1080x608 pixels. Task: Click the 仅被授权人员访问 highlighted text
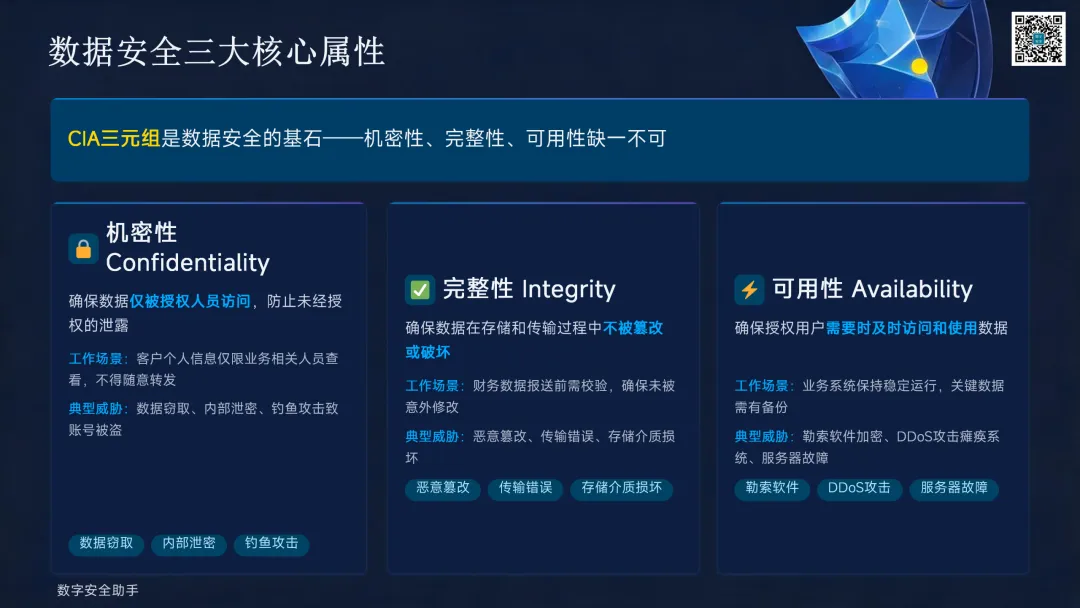click(x=189, y=302)
